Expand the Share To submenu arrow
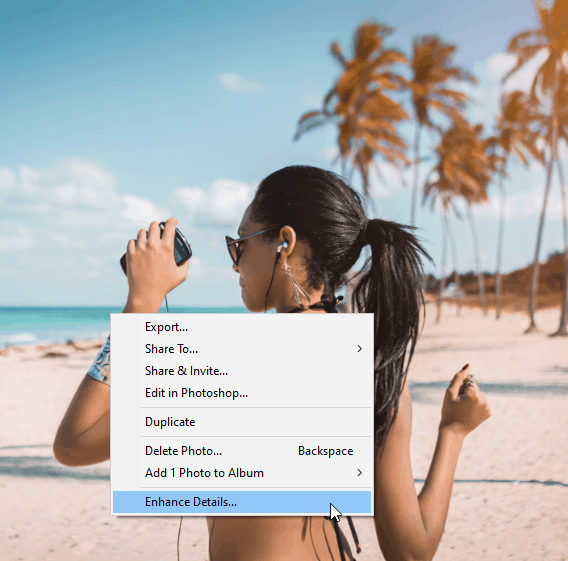 (359, 349)
